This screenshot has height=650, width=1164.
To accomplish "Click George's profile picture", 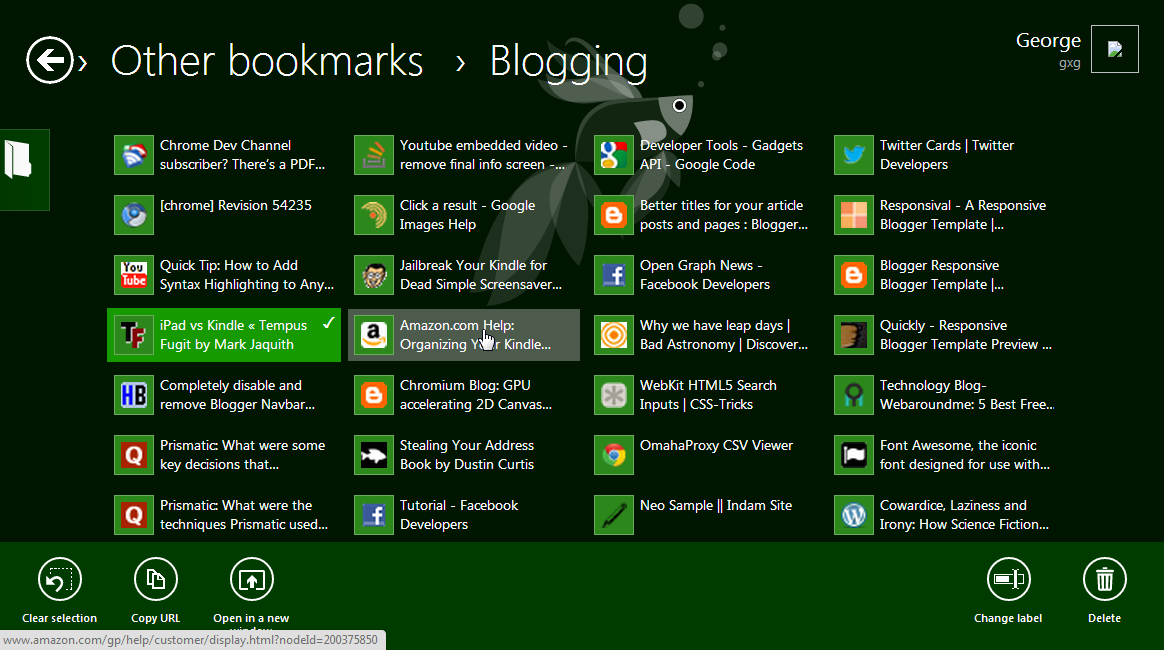I will [x=1114, y=49].
